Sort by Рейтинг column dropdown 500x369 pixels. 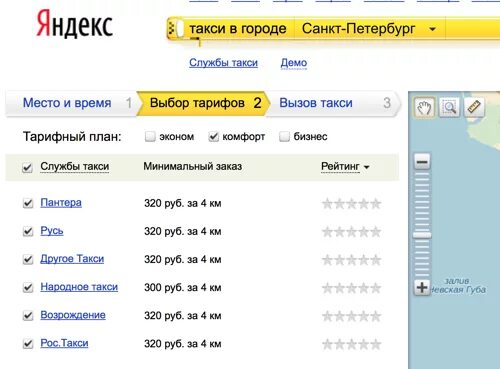pyautogui.click(x=345, y=166)
